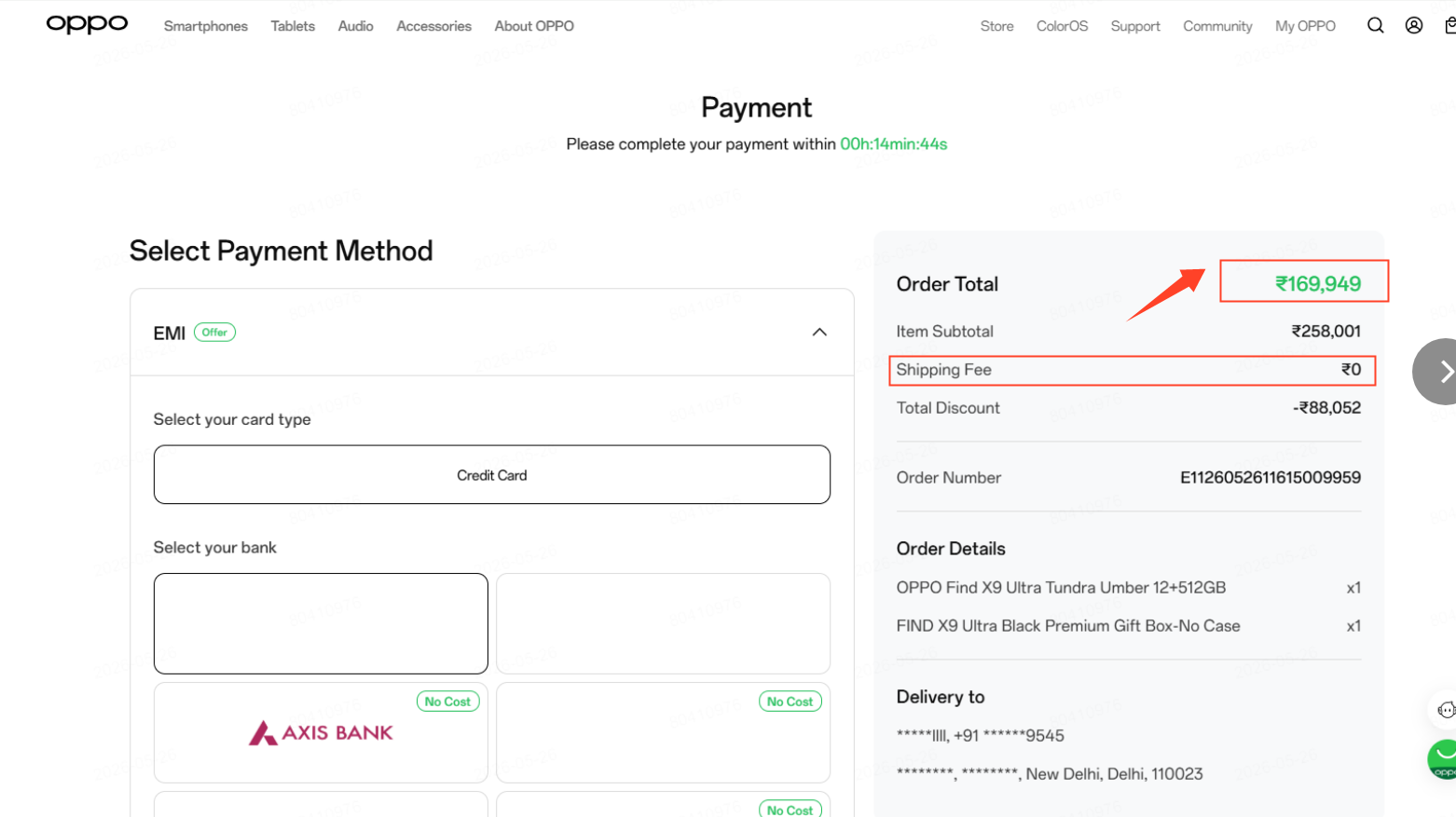Select the first blank bank card
Screen dimensions: 1456x817
point(321,623)
